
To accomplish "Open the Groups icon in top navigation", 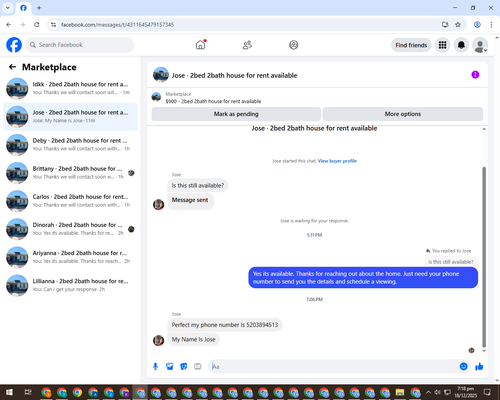I will pyautogui.click(x=293, y=45).
